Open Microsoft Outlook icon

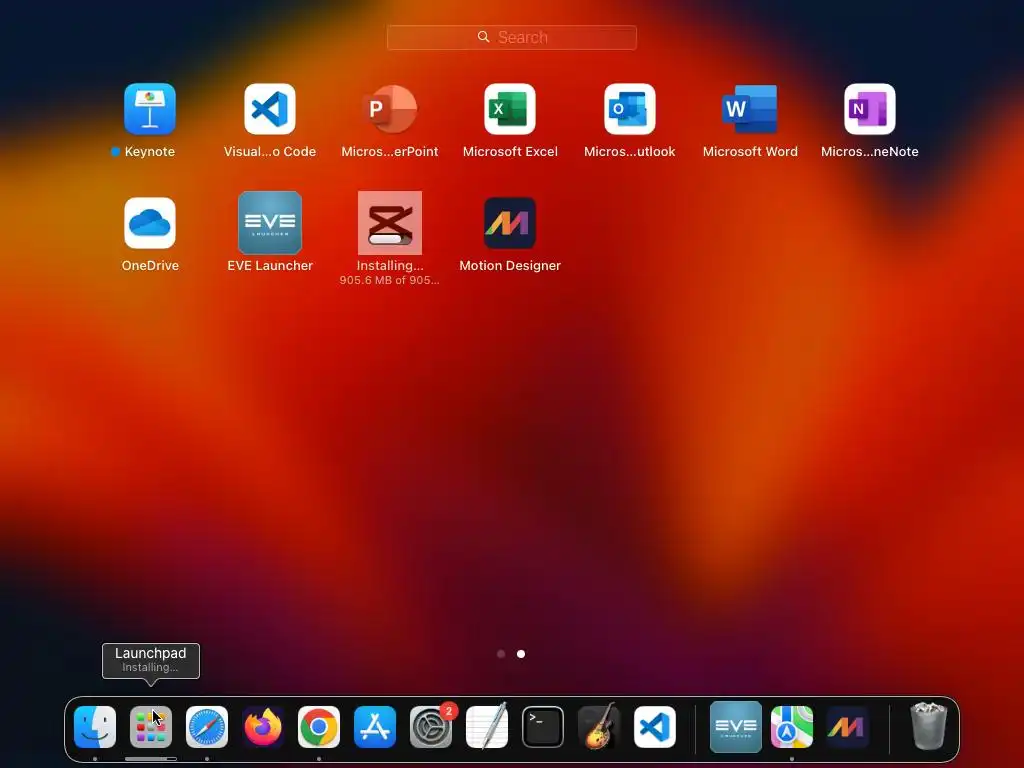point(630,108)
